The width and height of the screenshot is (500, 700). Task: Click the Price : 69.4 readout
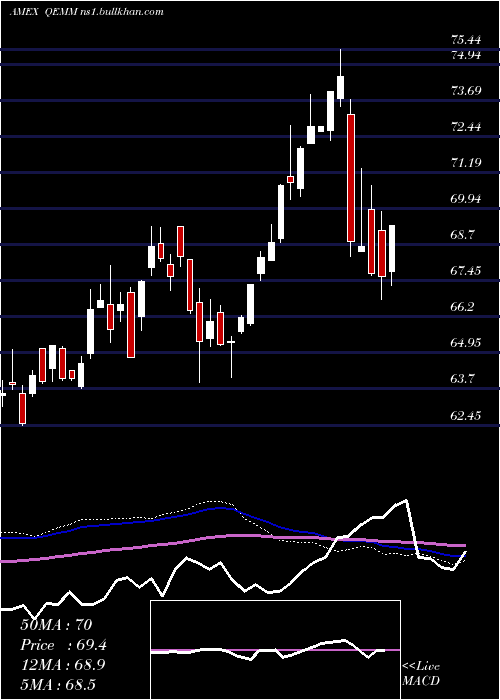[x=63, y=645]
